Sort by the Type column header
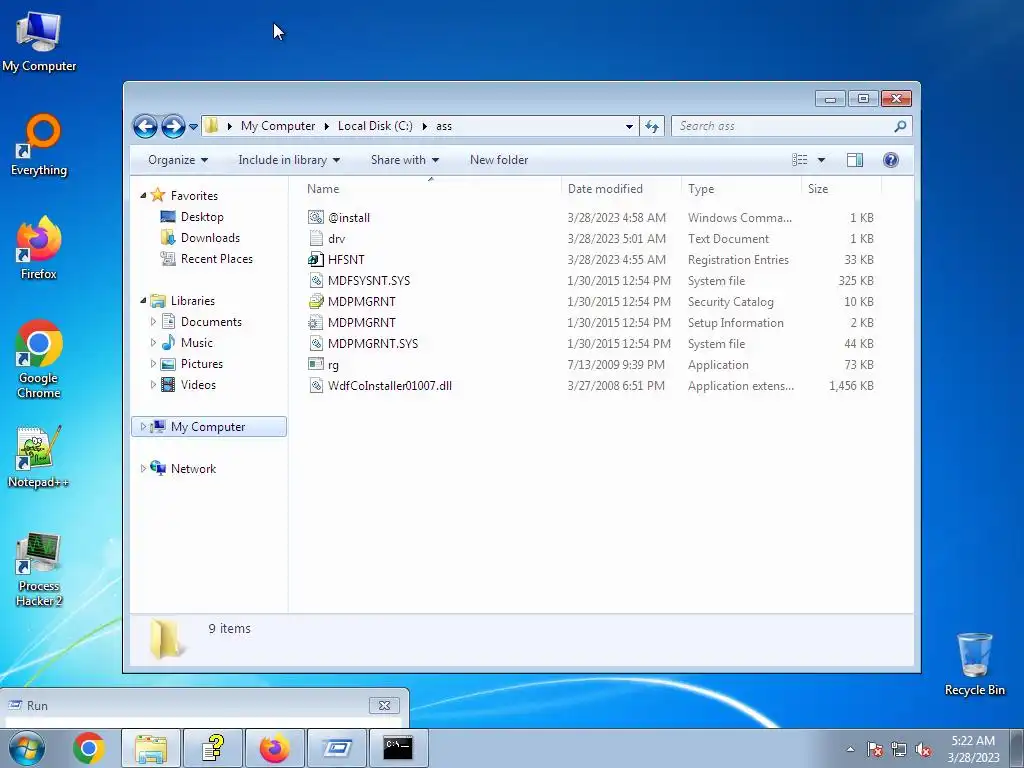The image size is (1024, 768). click(x=741, y=189)
